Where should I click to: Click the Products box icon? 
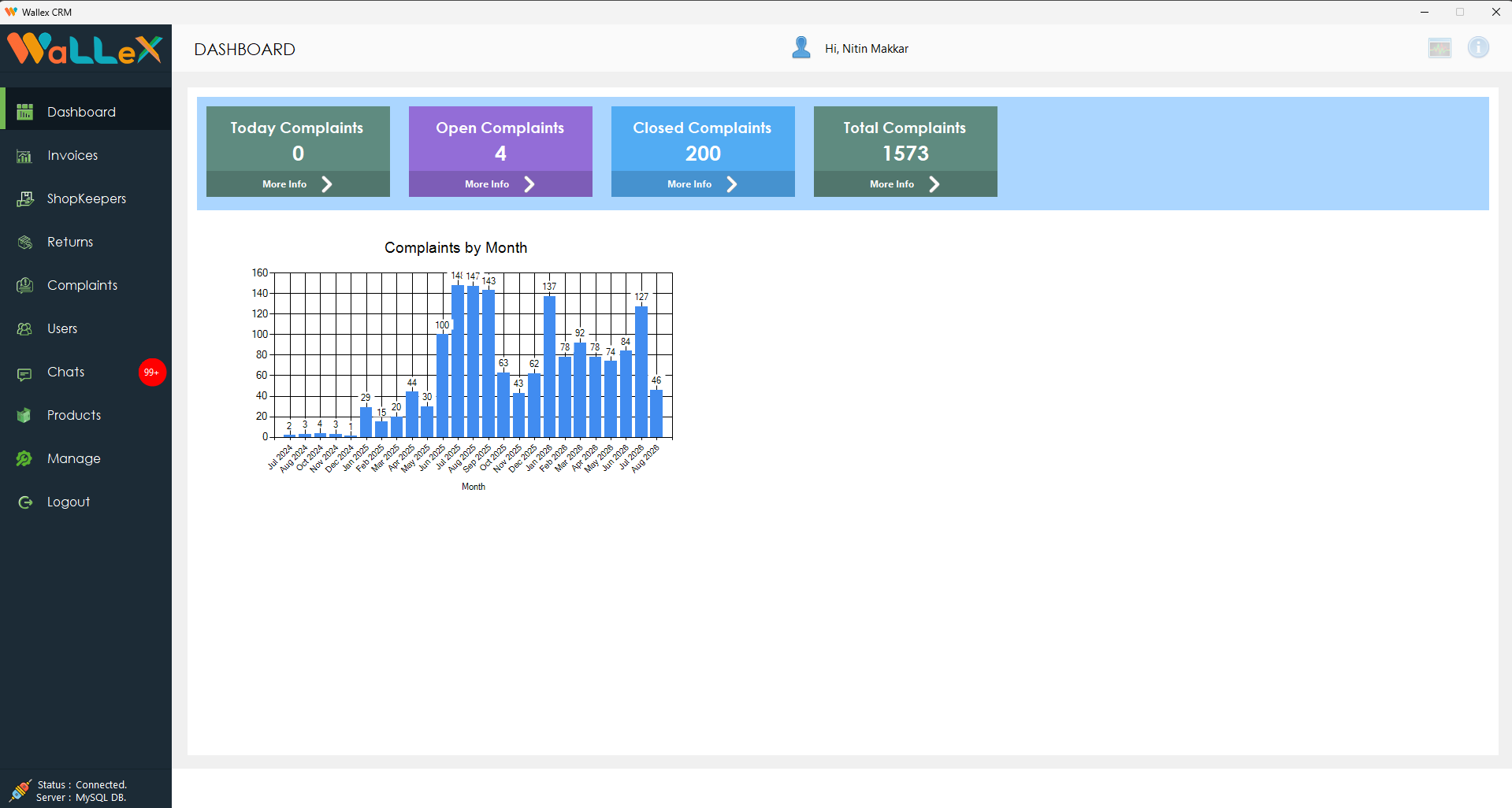pos(25,415)
